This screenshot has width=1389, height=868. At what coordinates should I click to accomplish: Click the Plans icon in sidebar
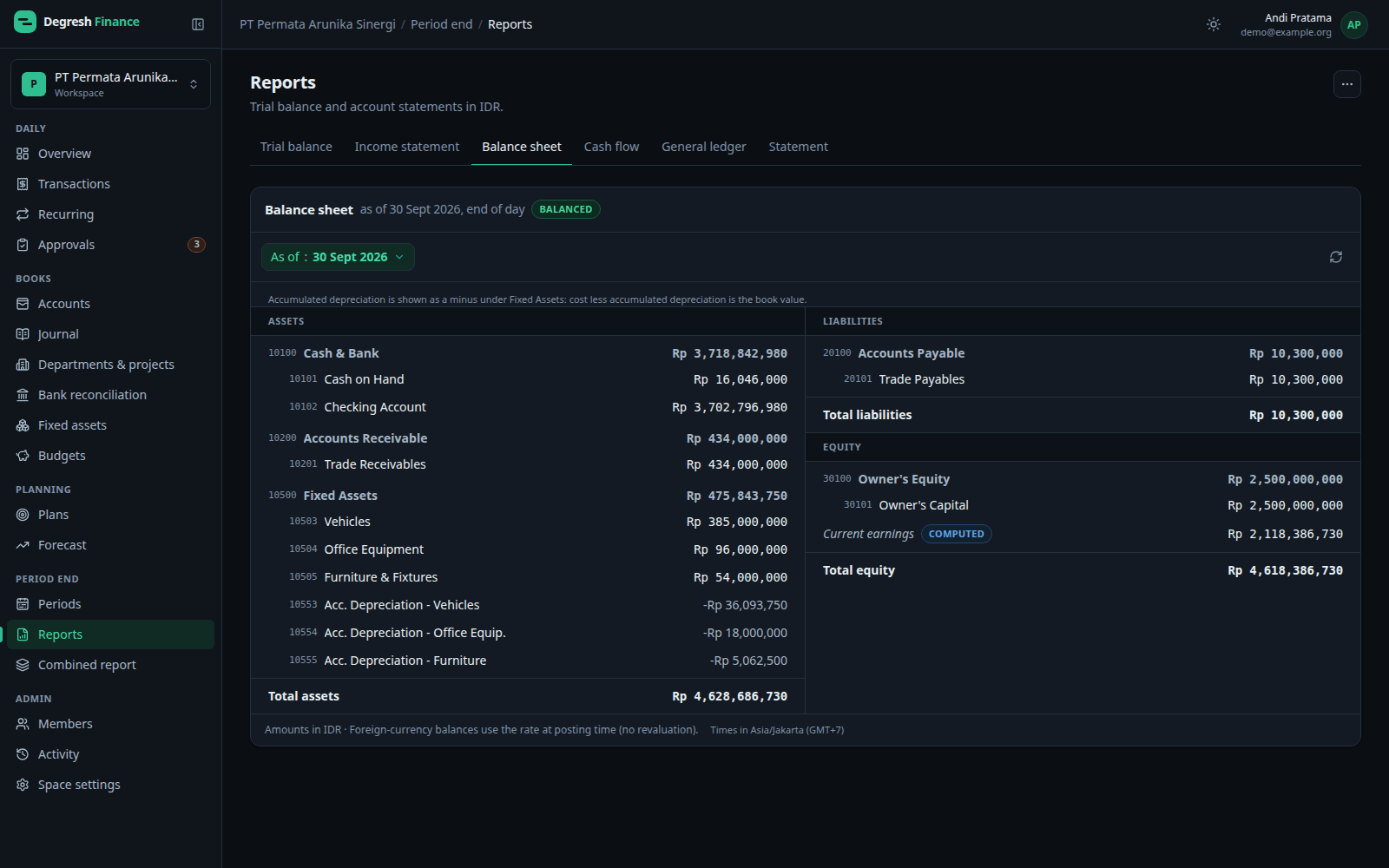[23, 515]
